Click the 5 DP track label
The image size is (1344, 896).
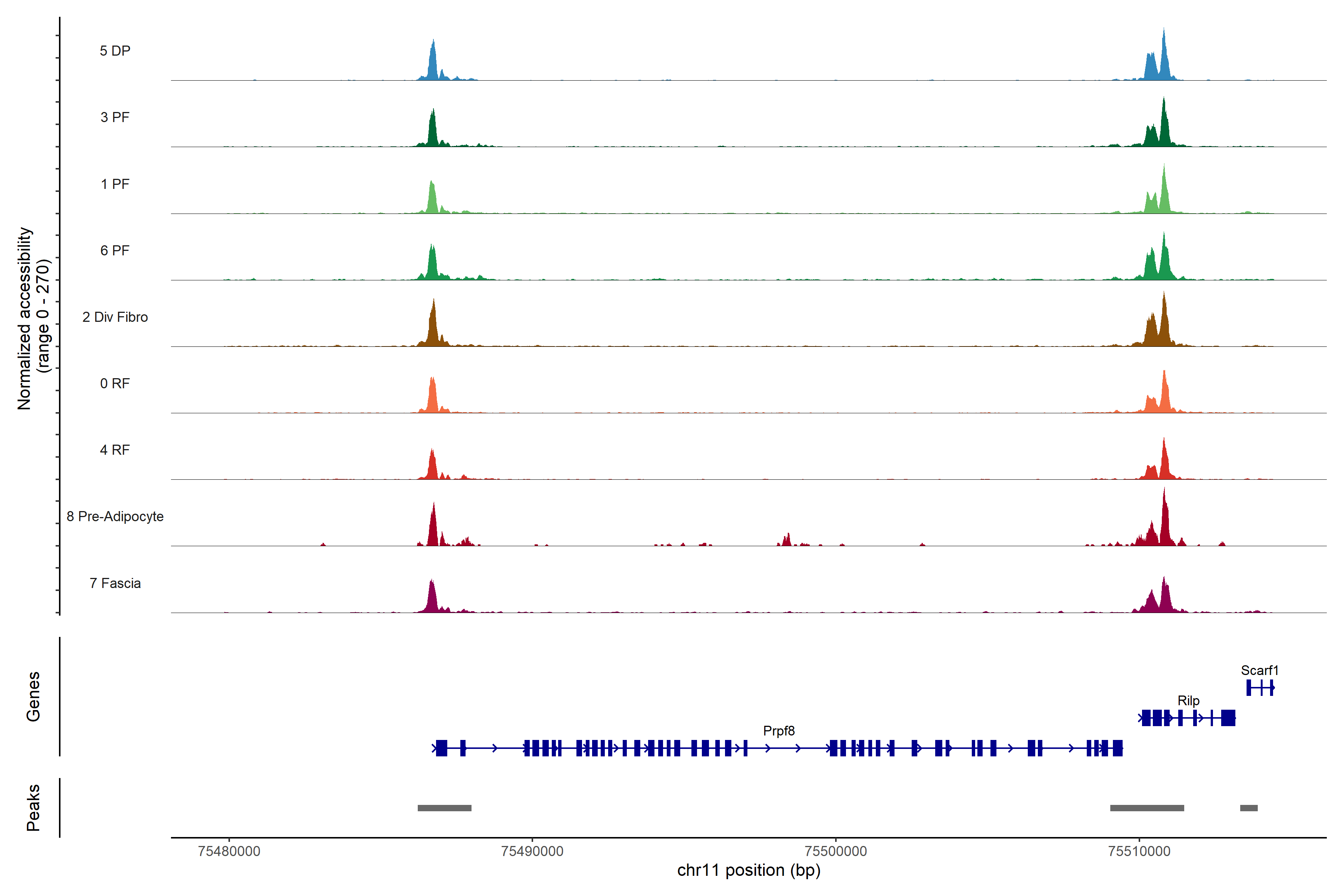click(115, 51)
